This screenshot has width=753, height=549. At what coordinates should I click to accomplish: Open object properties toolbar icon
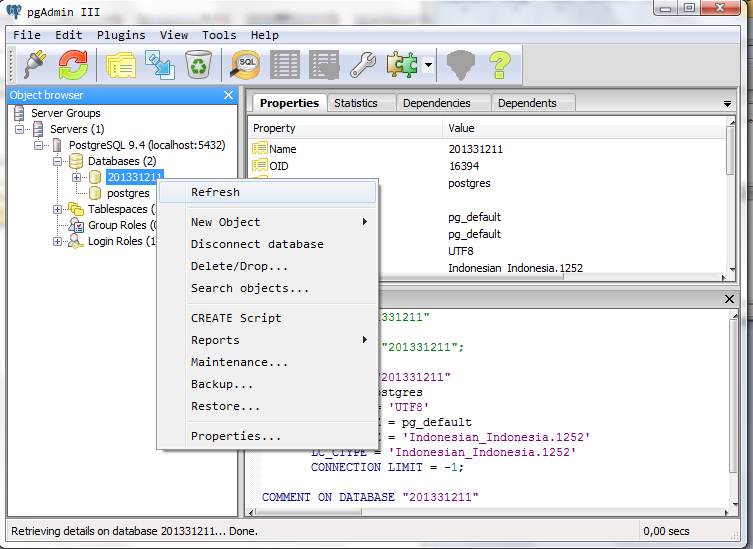121,65
